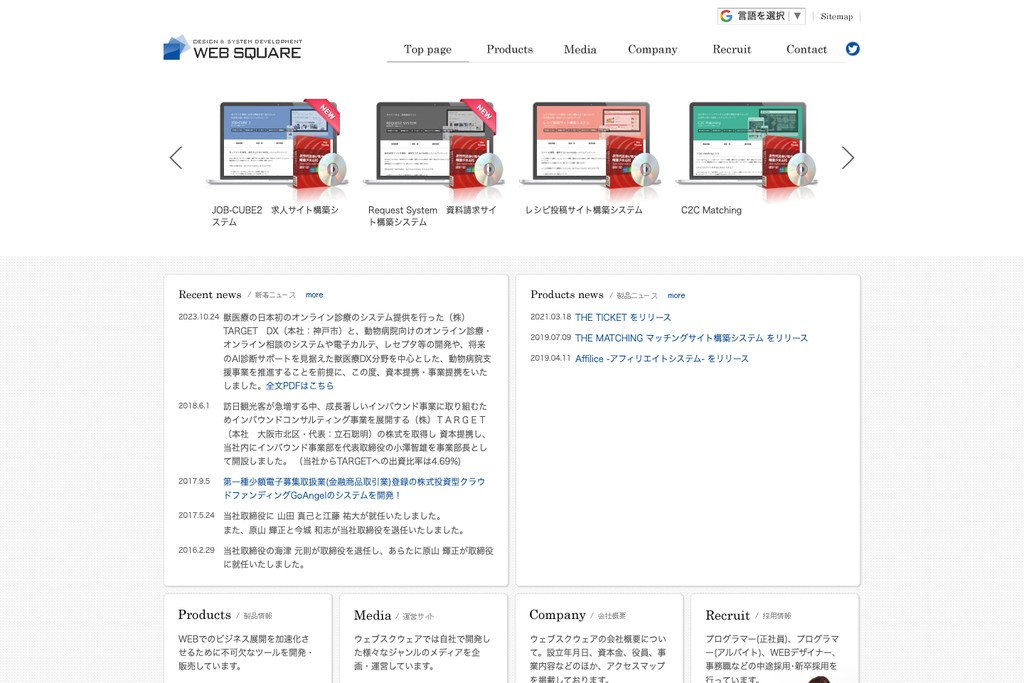Click the 2018.6.1 news date

[x=194, y=405]
